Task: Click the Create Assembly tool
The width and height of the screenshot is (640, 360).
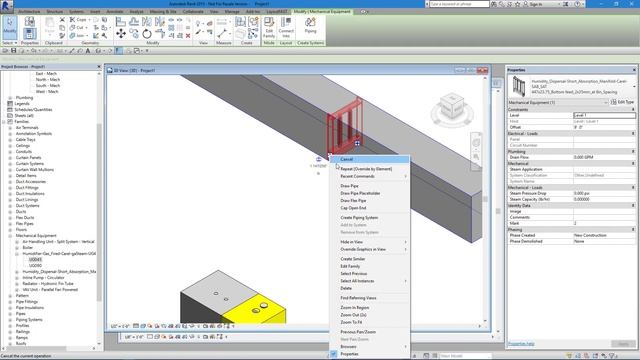Action: pyautogui.click(x=240, y=22)
